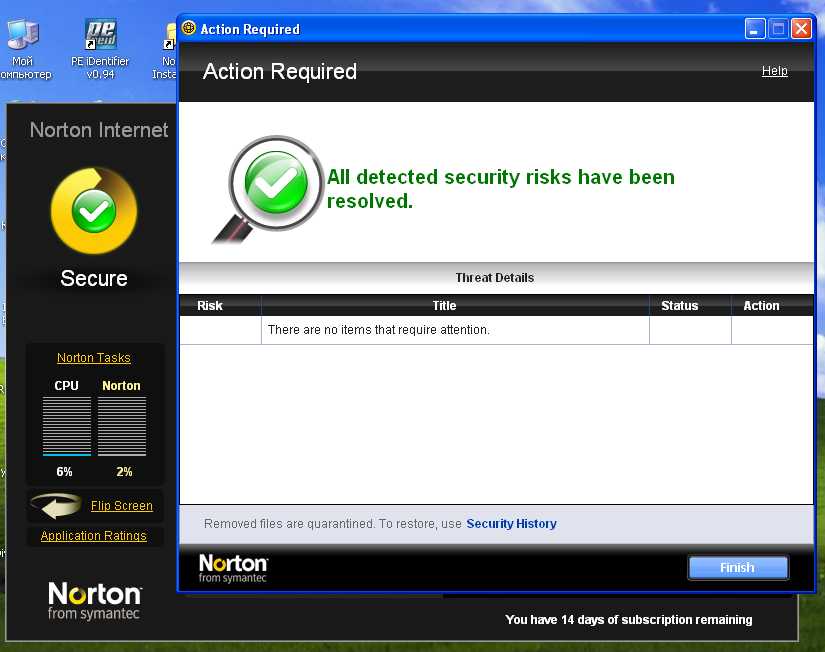
Task: Click the Action column header
Action: pos(772,306)
